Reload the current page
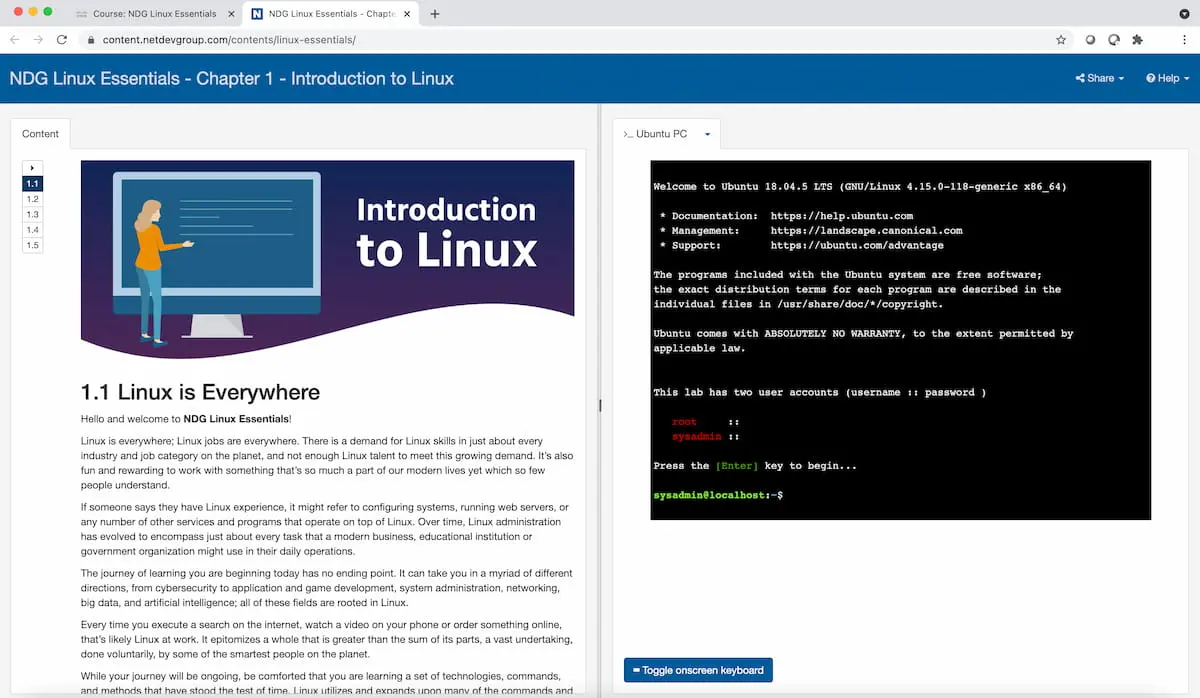Image resolution: width=1200 pixels, height=698 pixels. pos(63,38)
